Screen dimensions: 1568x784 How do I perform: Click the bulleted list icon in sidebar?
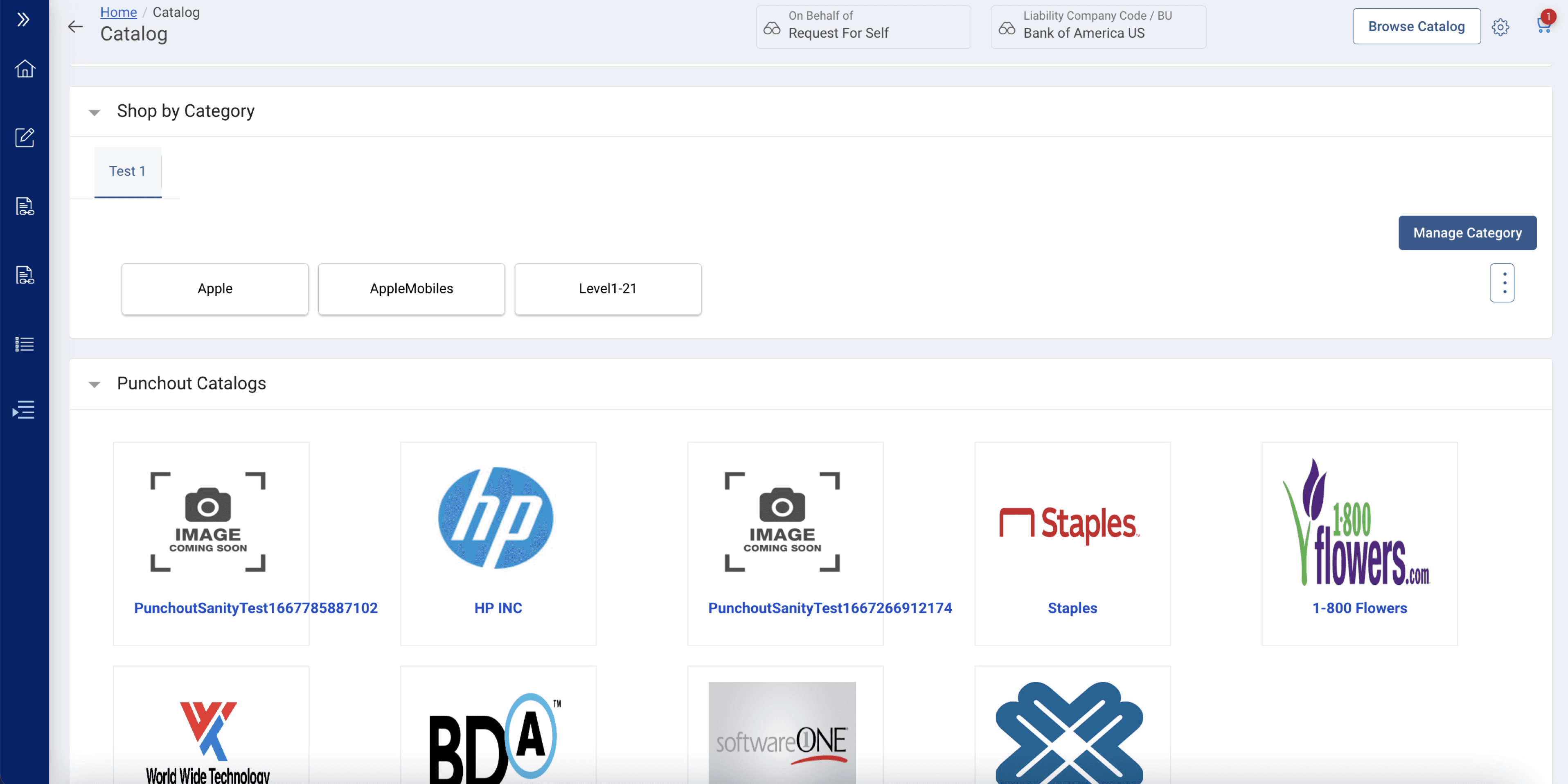[25, 344]
